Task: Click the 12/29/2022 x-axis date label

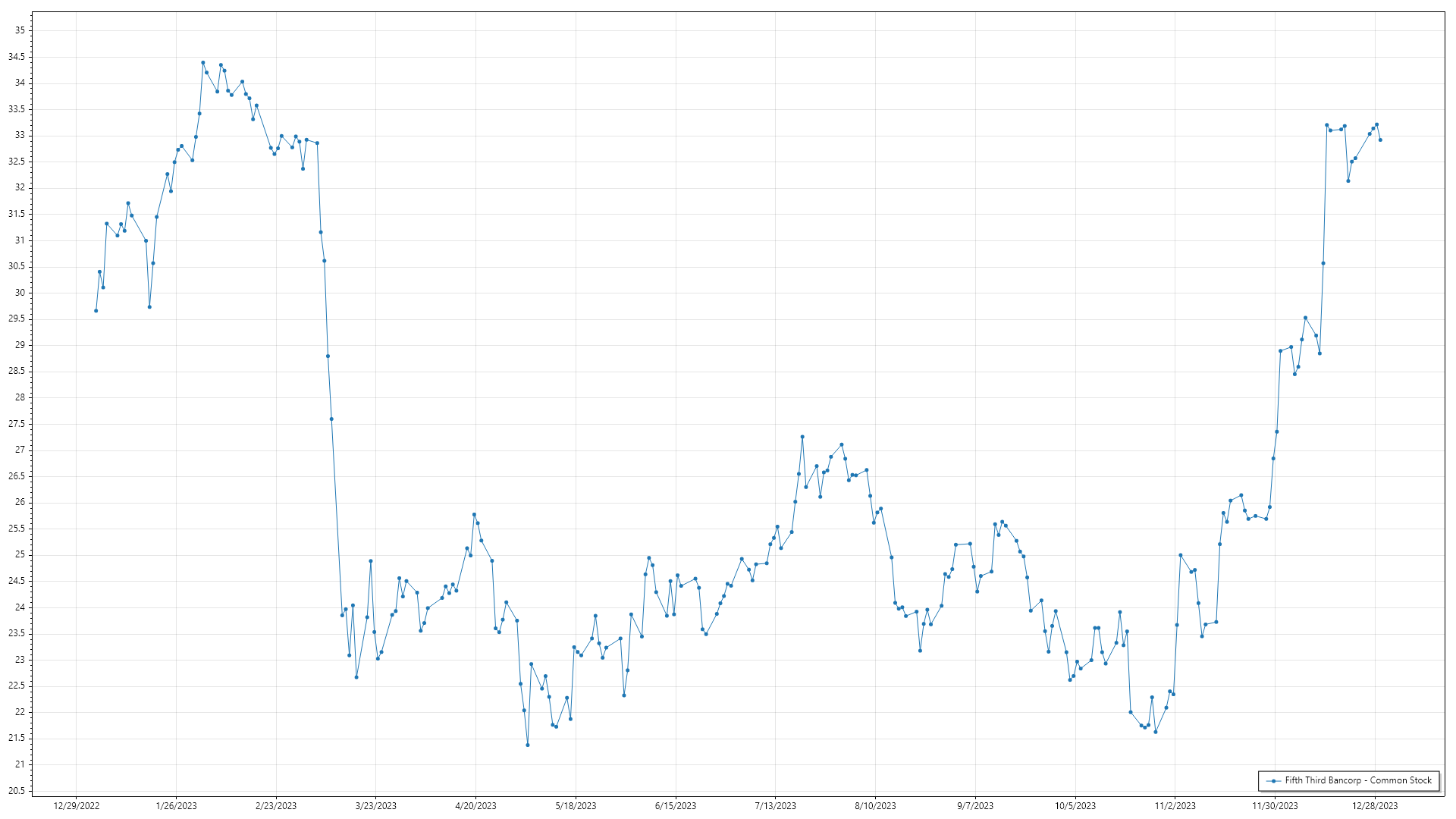Action: tap(77, 806)
